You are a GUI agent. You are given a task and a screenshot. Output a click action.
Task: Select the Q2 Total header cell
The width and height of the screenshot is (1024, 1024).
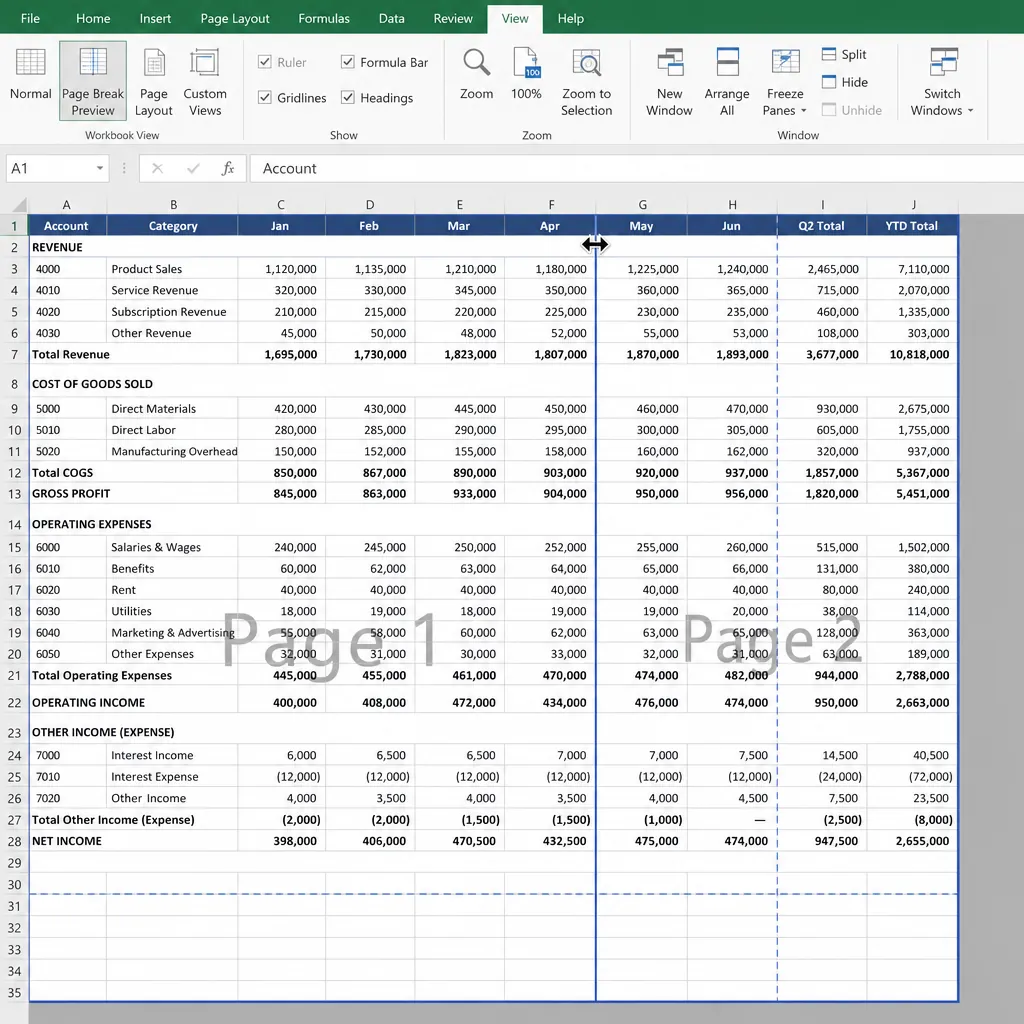pyautogui.click(x=822, y=225)
